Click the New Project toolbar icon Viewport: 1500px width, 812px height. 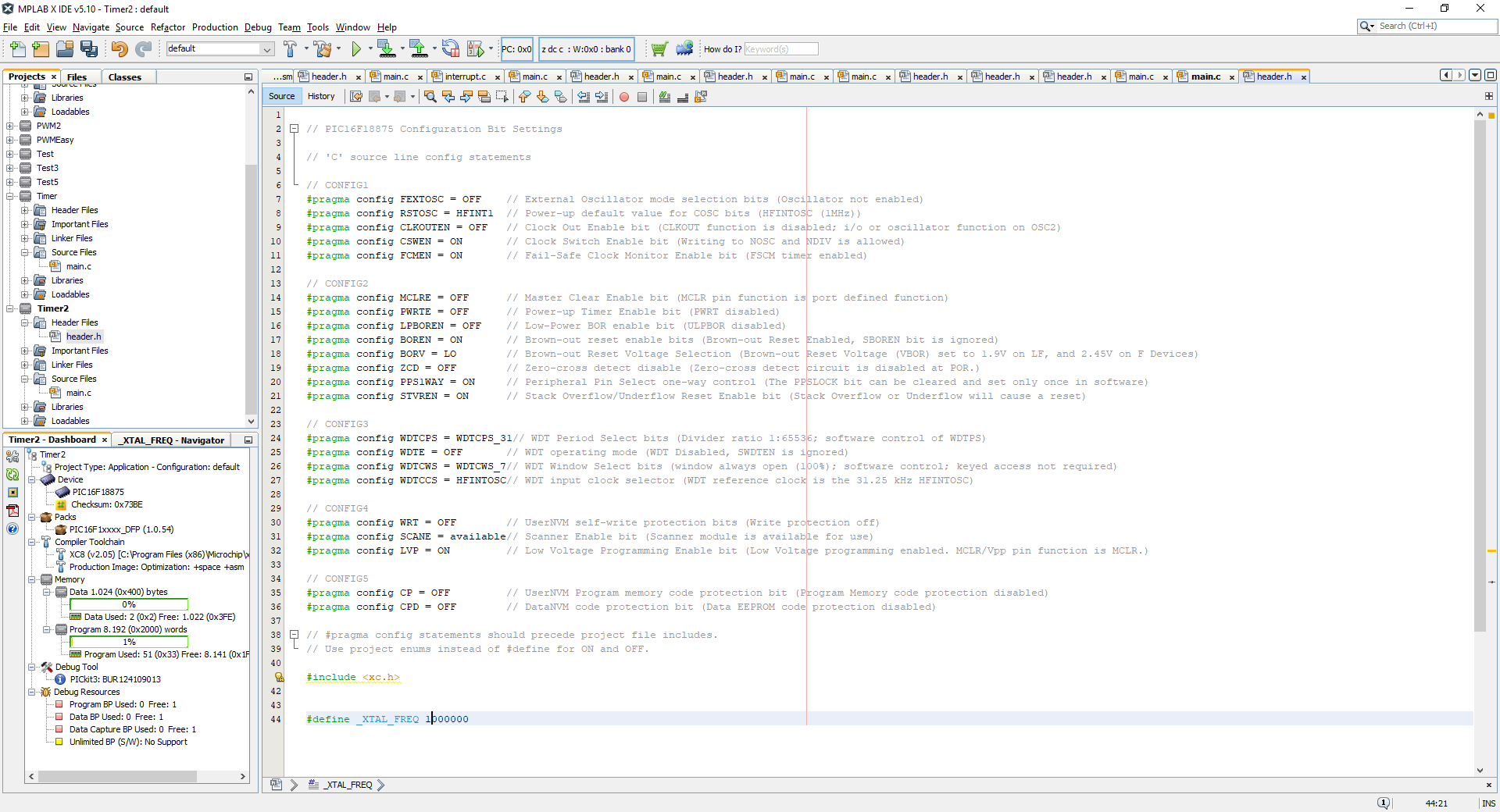(41, 49)
